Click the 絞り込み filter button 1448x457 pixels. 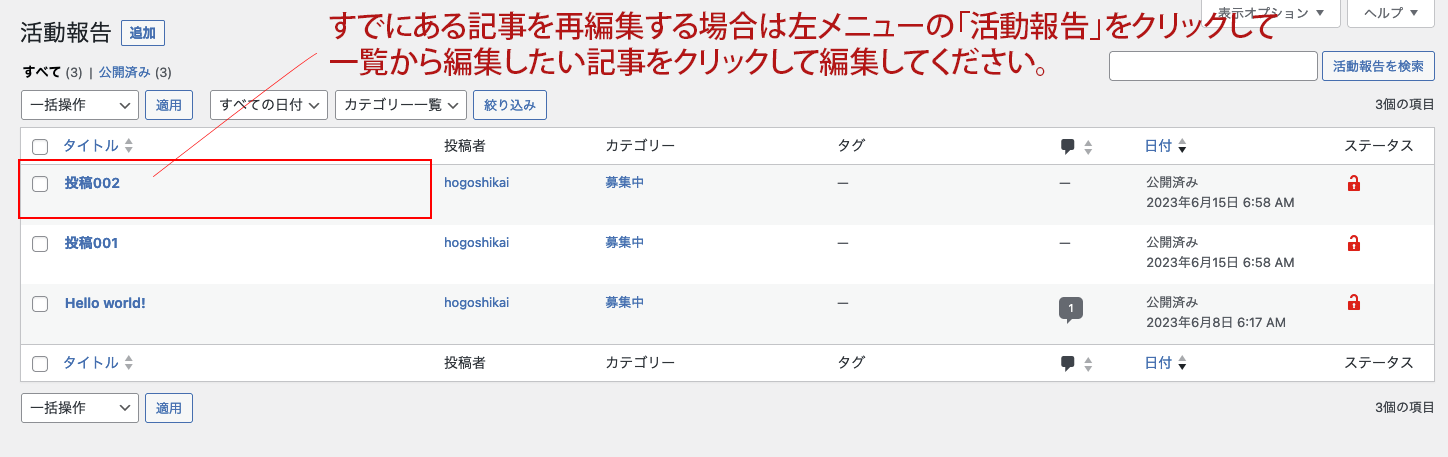pyautogui.click(x=510, y=105)
